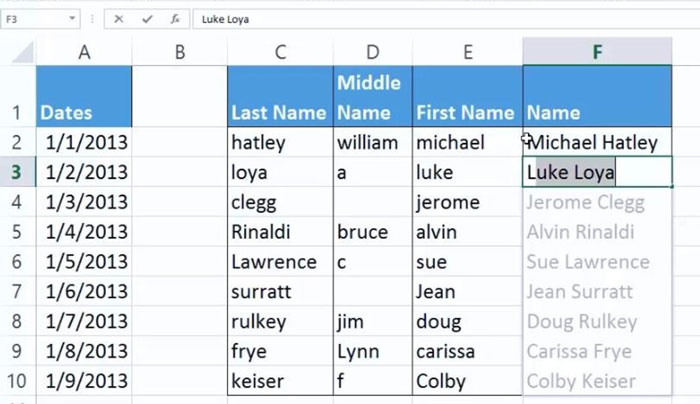Select the cell with date 1/9/2013
Screen dimensions: 700x404
click(x=84, y=381)
